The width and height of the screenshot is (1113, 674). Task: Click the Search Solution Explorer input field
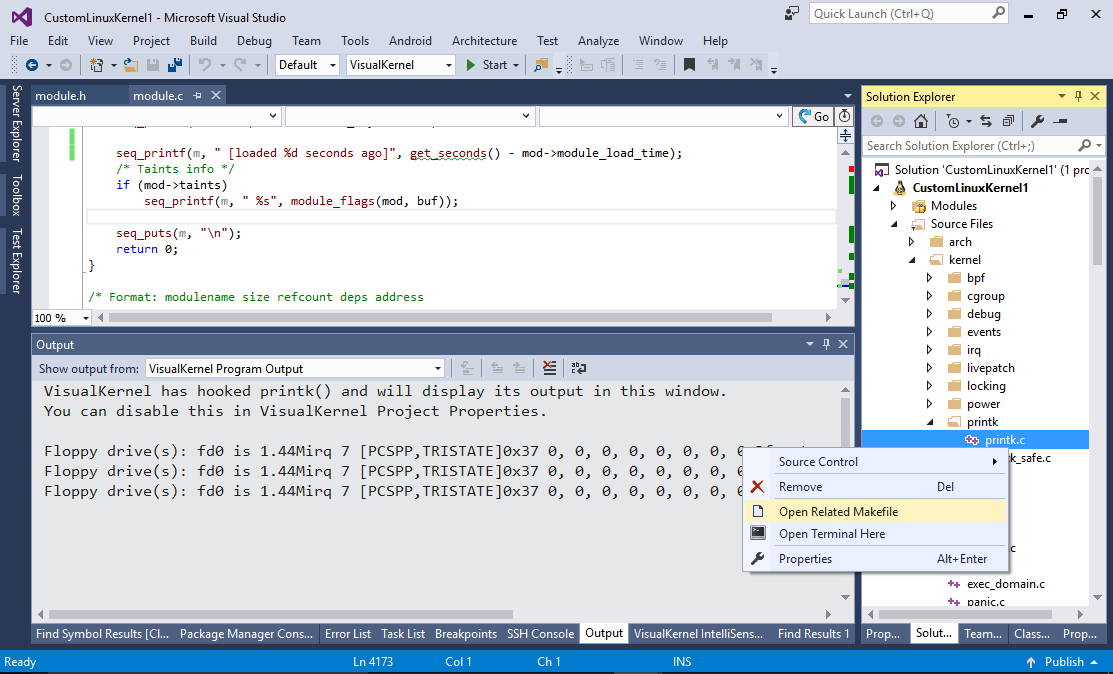click(972, 145)
